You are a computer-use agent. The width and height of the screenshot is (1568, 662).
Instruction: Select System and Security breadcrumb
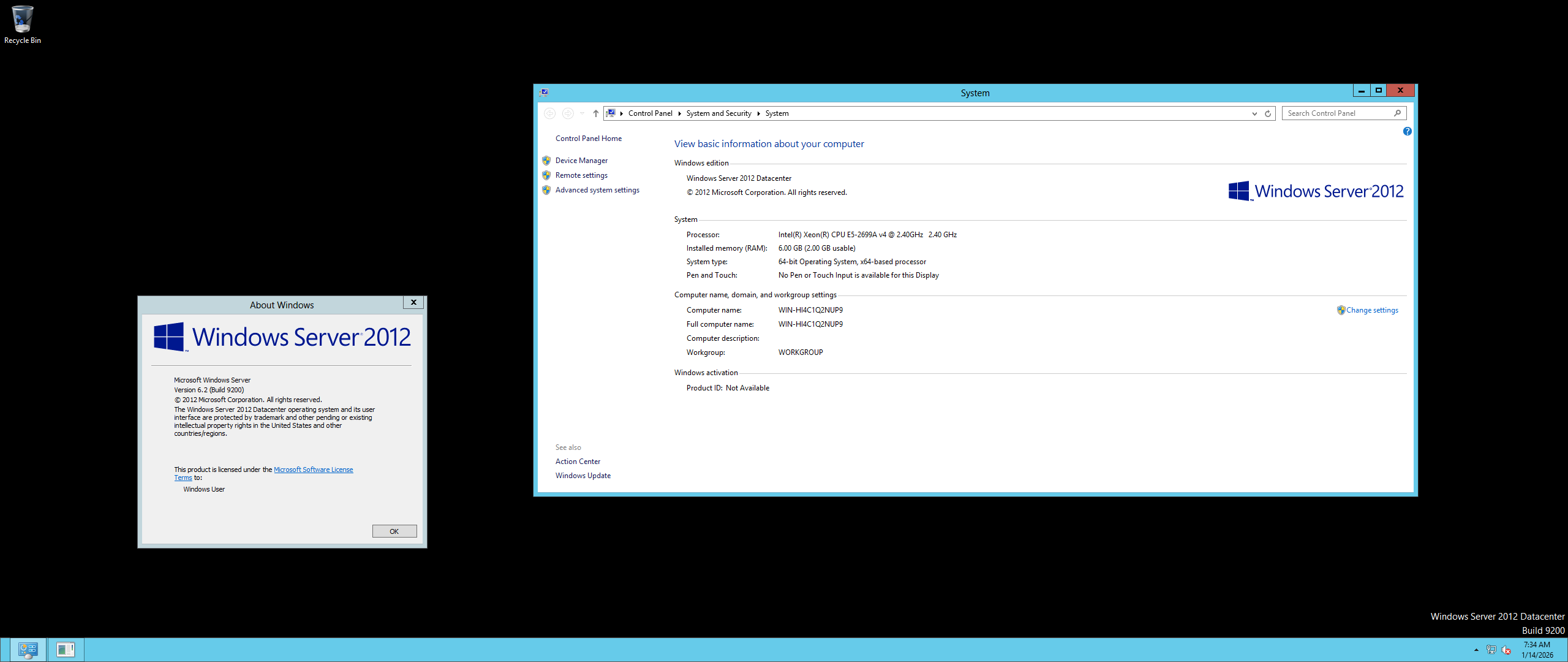point(718,113)
